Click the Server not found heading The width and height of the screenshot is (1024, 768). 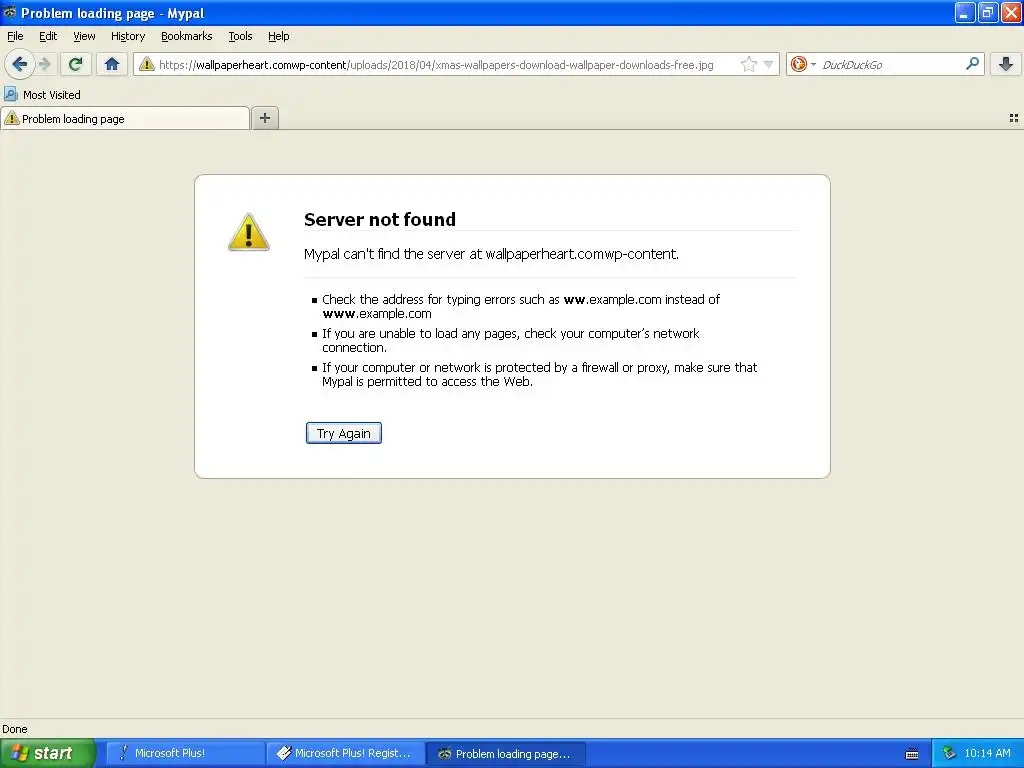click(380, 219)
